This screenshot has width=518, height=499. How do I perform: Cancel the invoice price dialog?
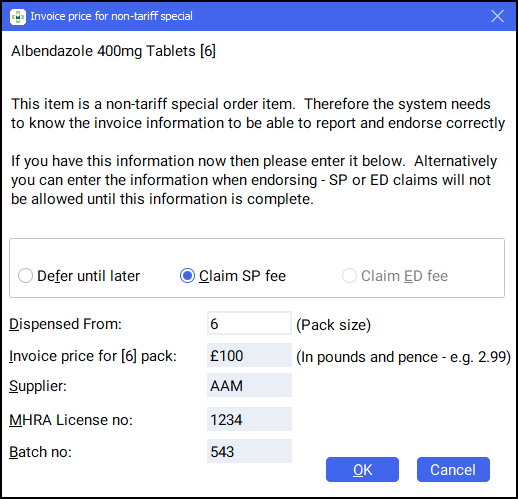coord(453,469)
